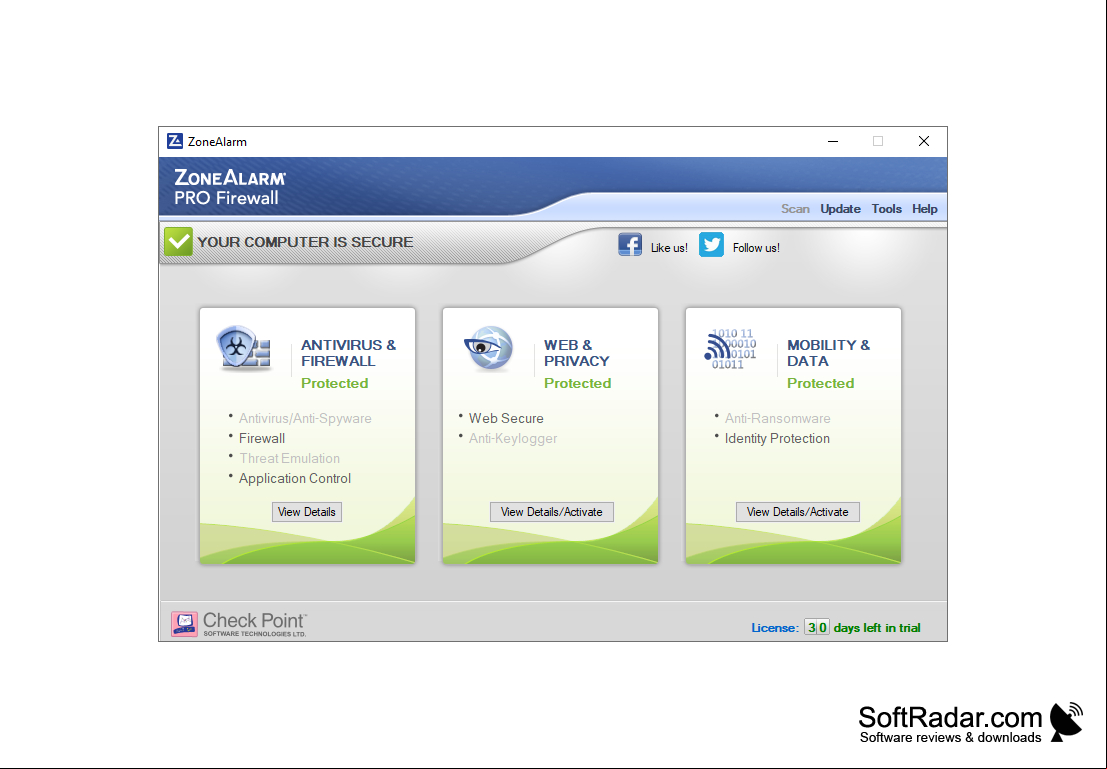The image size is (1107, 769).
Task: Open the Help menu
Action: [924, 209]
